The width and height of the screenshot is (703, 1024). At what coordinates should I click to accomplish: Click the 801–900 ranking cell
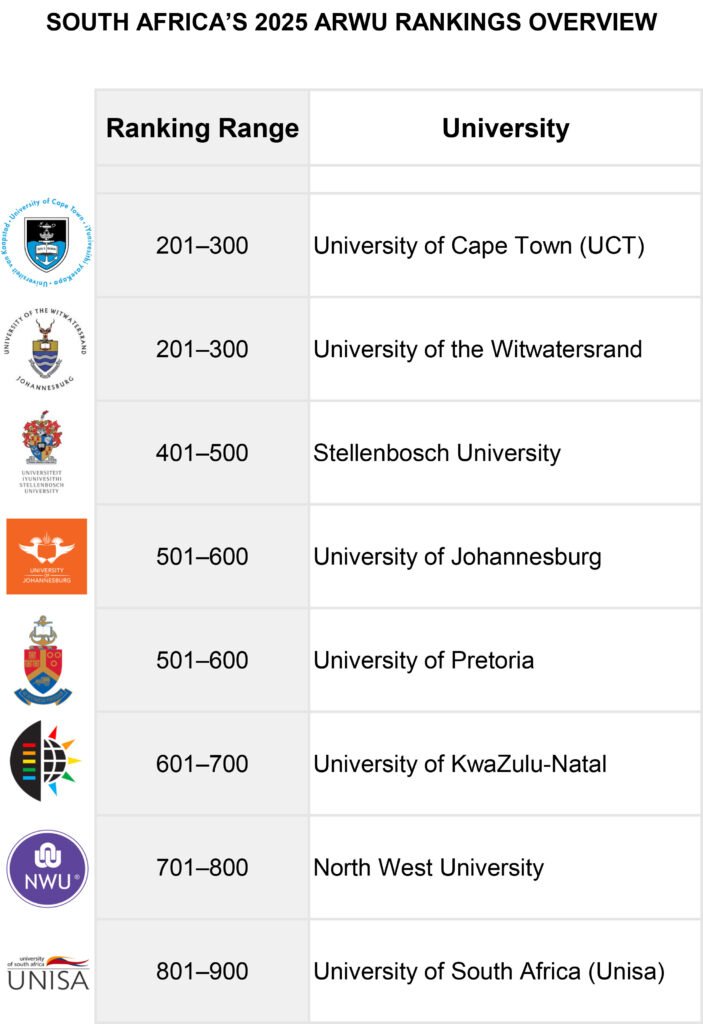[202, 971]
